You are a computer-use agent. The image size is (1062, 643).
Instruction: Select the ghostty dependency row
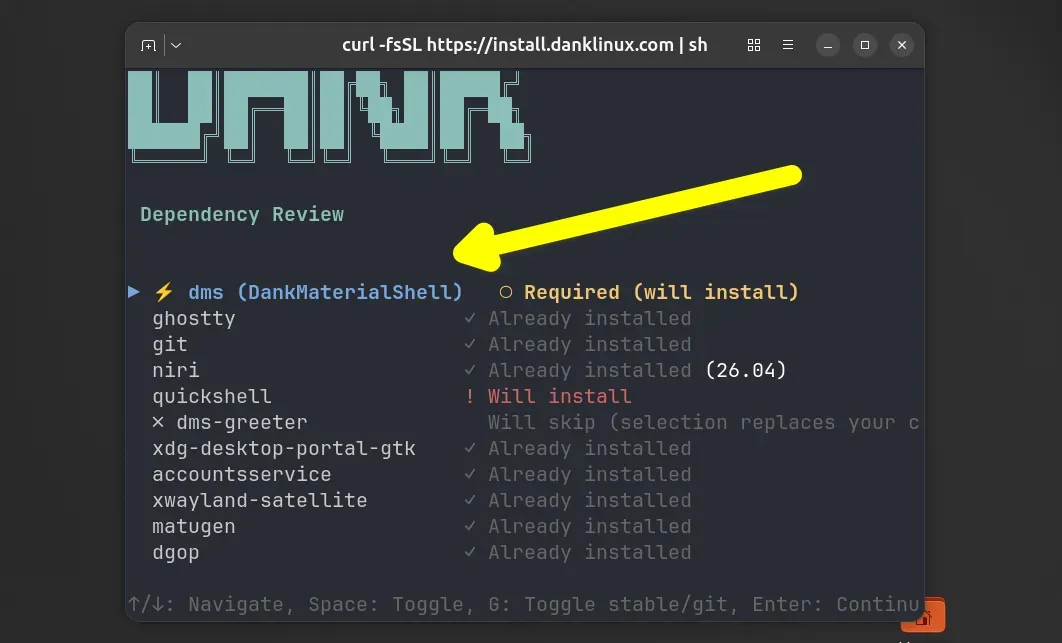(x=422, y=318)
